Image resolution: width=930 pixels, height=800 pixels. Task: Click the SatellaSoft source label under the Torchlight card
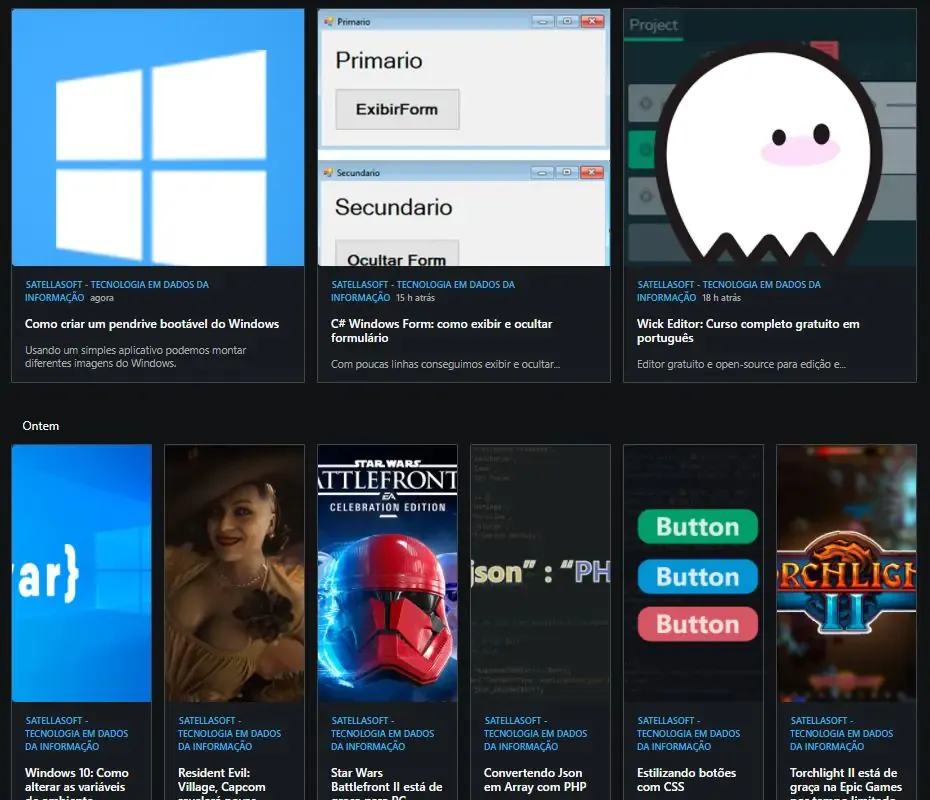pos(841,734)
